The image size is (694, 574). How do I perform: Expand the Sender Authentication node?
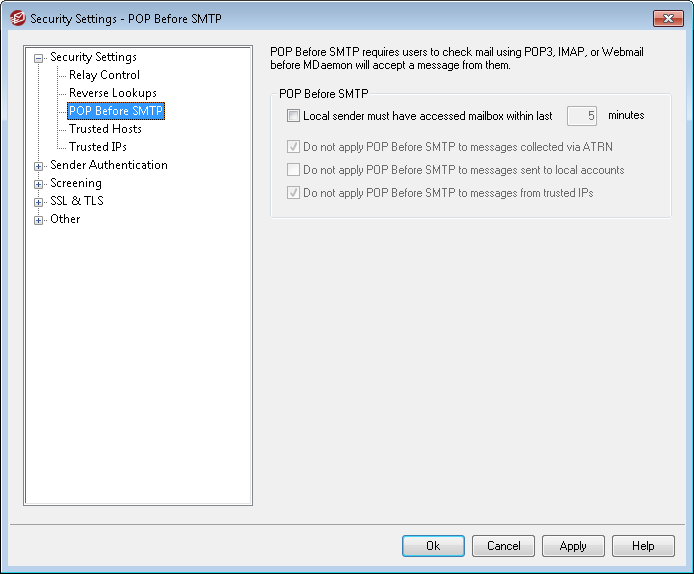39,166
